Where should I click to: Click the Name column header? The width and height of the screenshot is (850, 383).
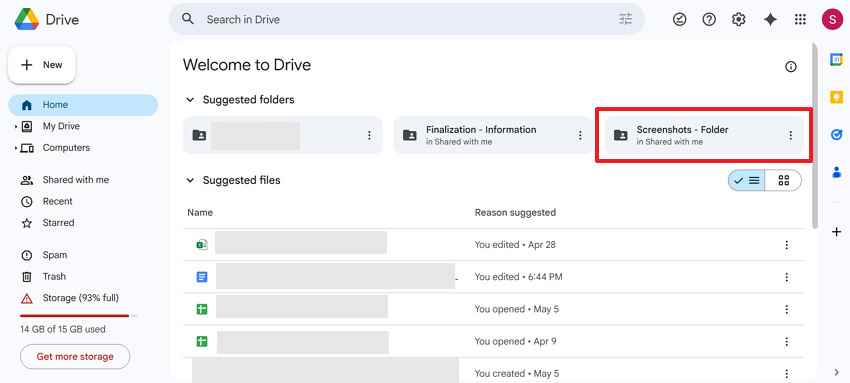coord(200,212)
